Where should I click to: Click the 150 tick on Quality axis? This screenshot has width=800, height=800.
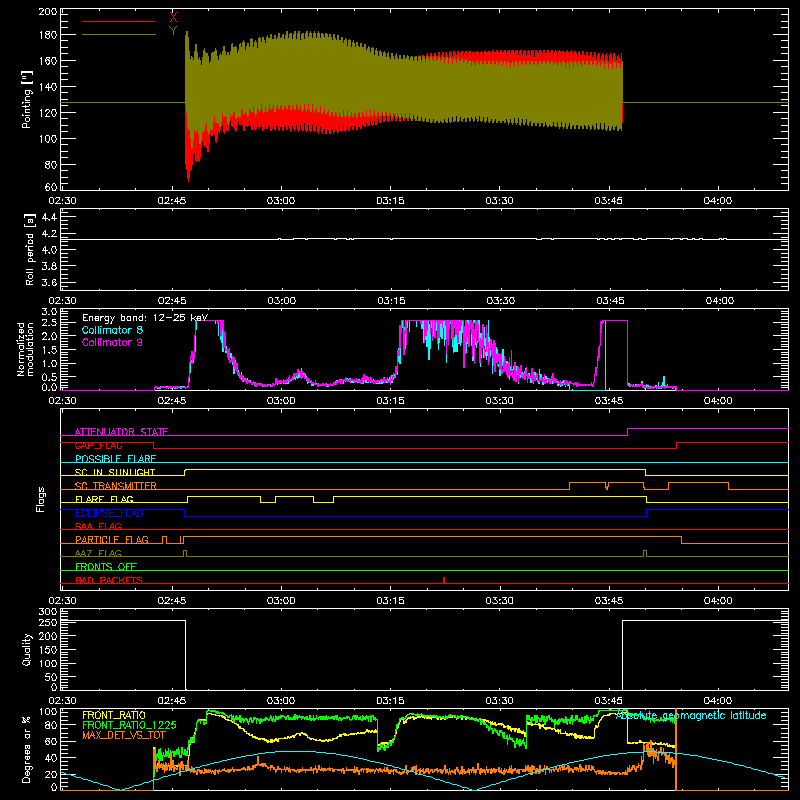coord(48,649)
